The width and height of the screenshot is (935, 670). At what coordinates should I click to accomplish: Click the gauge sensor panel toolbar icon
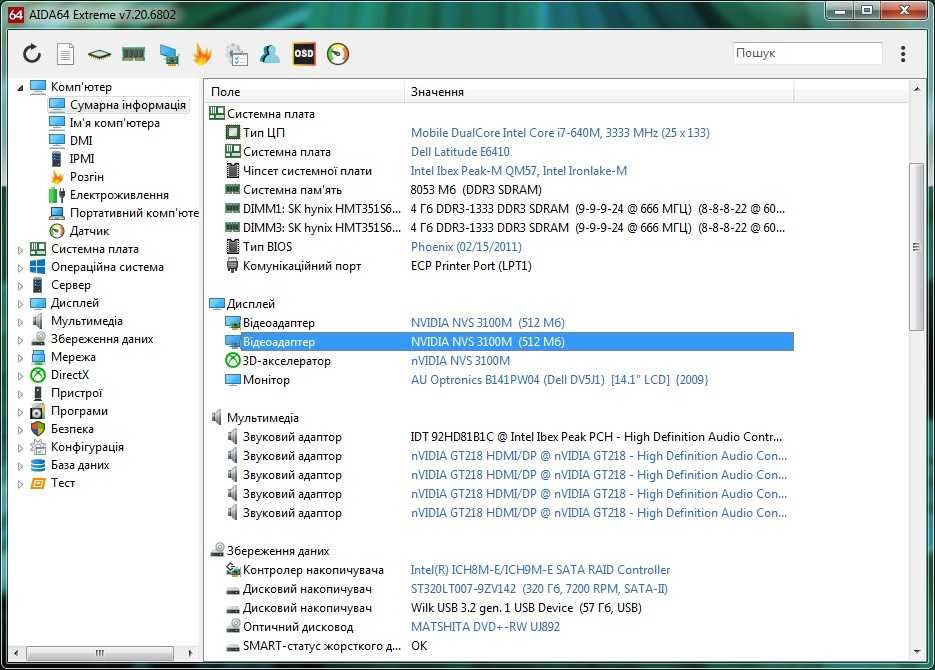338,54
